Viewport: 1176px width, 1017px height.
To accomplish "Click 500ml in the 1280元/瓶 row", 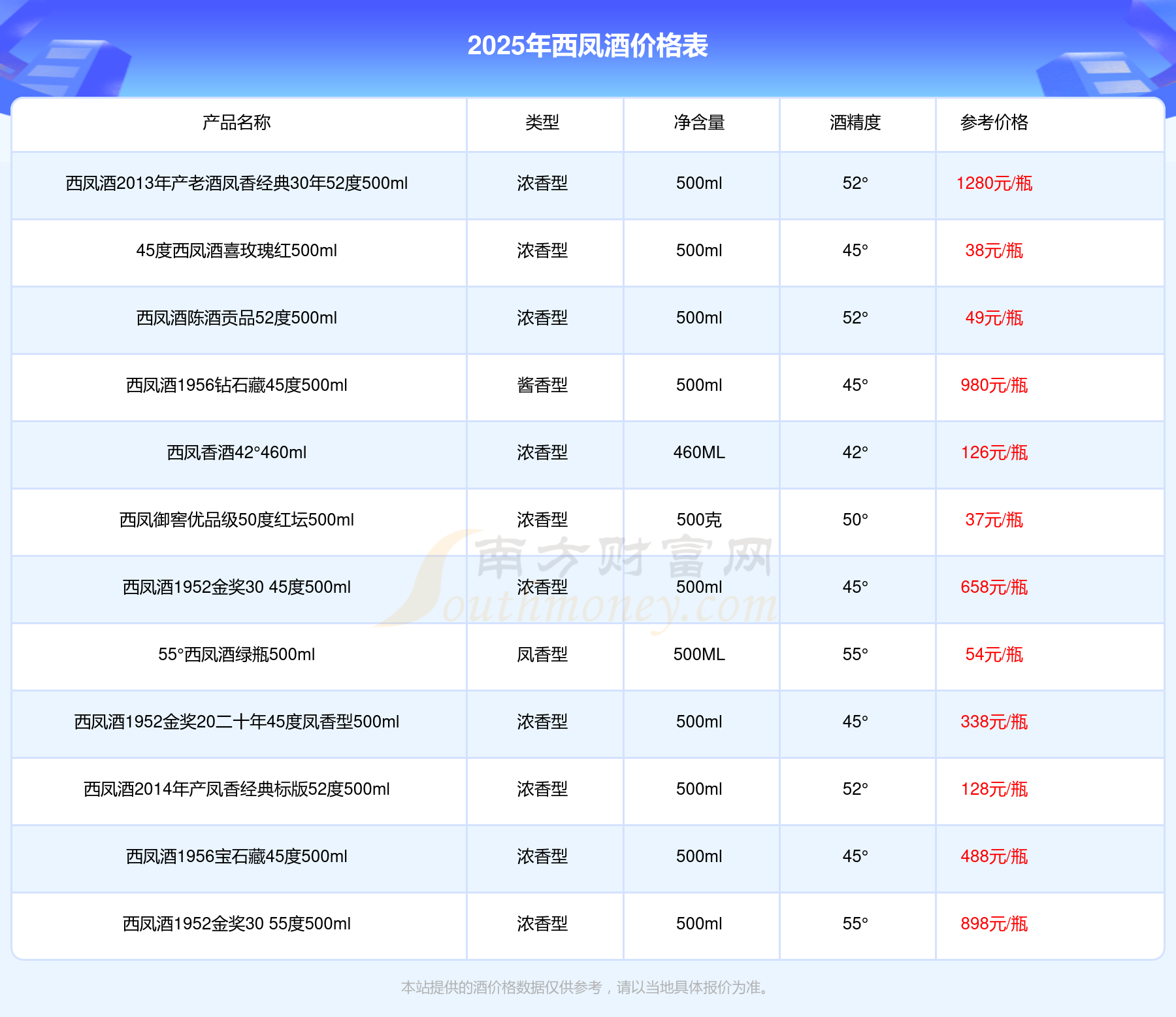I will tap(699, 183).
